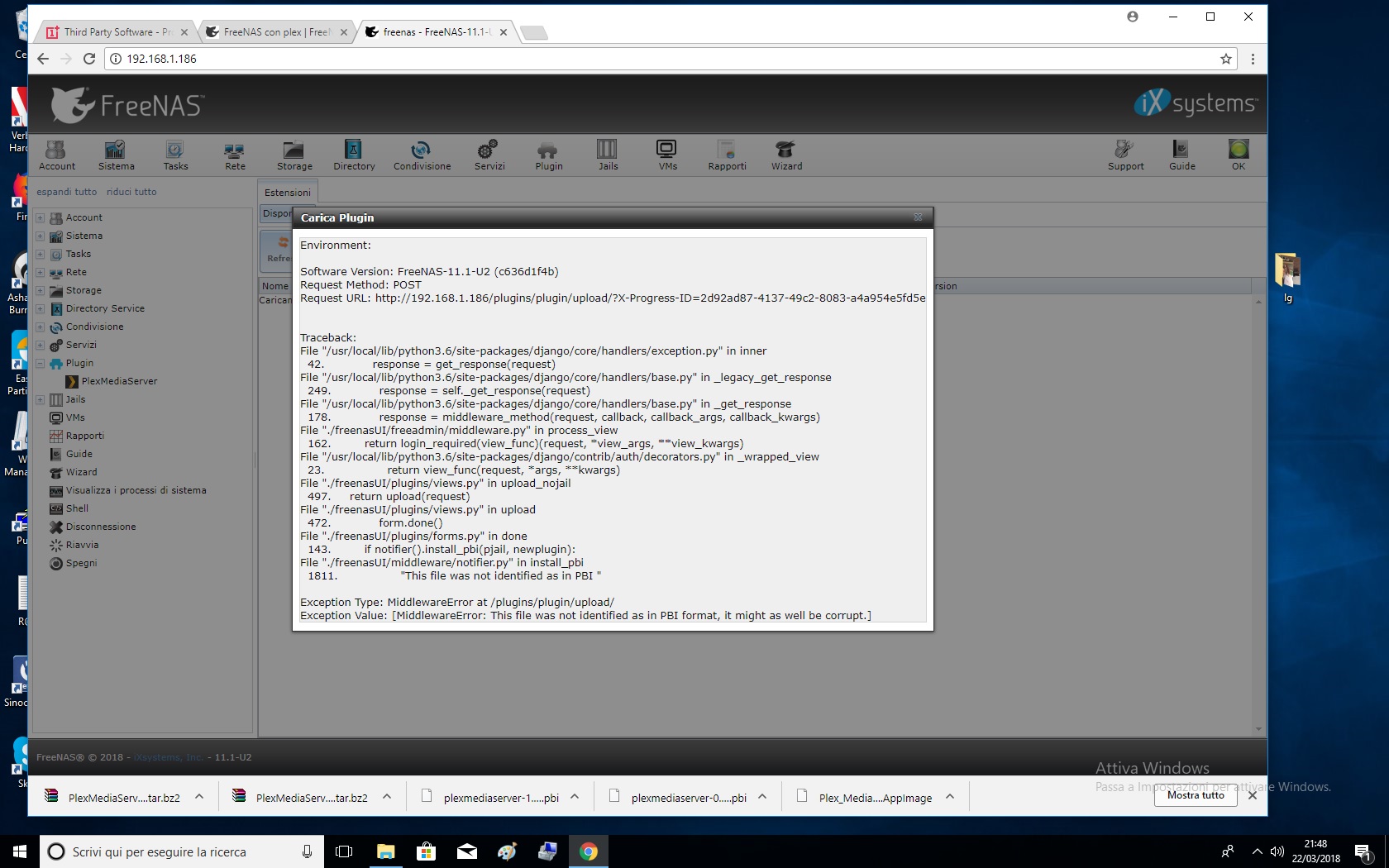Open the Chrome three-dot menu
The width and height of the screenshot is (1389, 868).
[x=1253, y=59]
